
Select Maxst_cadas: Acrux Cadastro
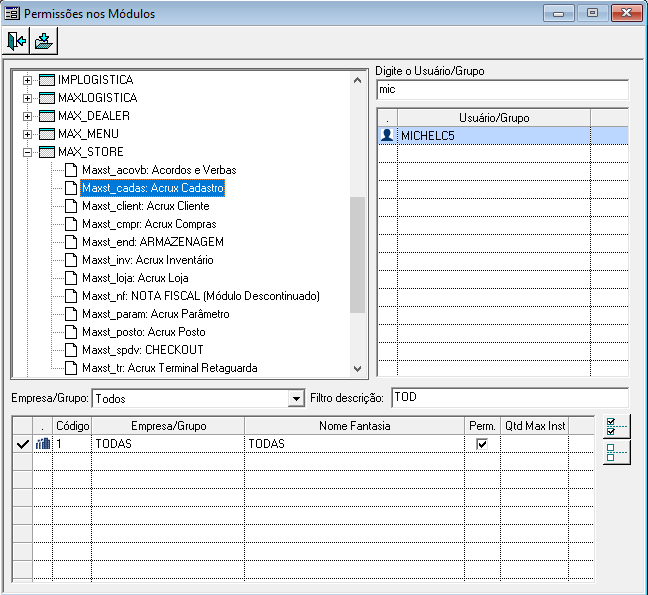pyautogui.click(x=152, y=188)
